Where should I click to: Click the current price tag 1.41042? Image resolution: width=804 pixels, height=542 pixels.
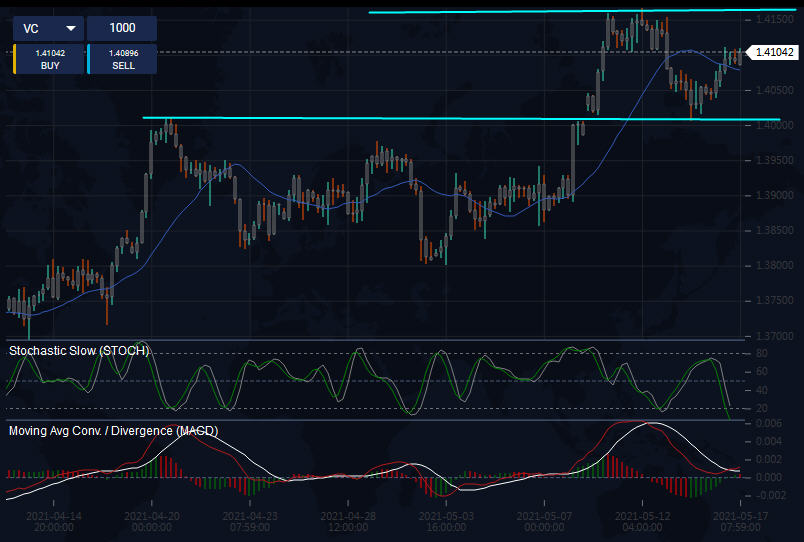774,52
